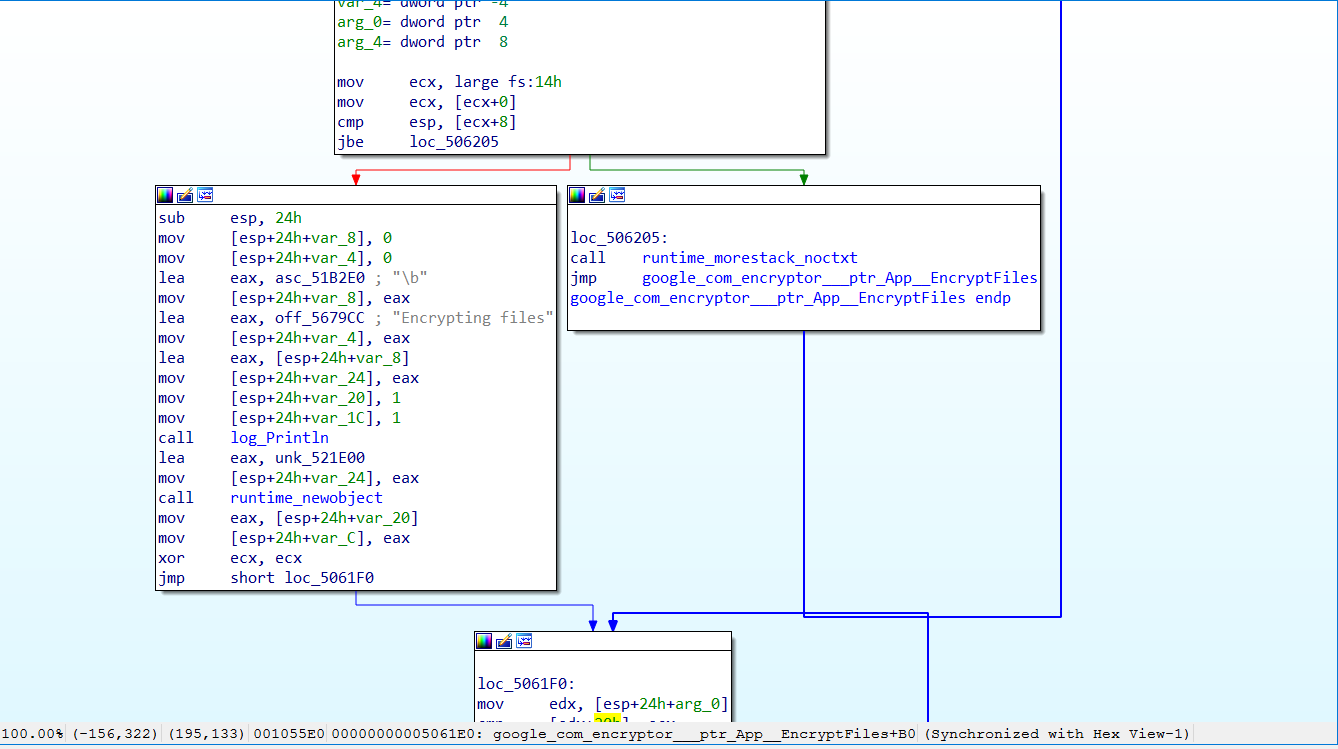
Task: Set node color of loc_5061F0 block
Action: (484, 641)
